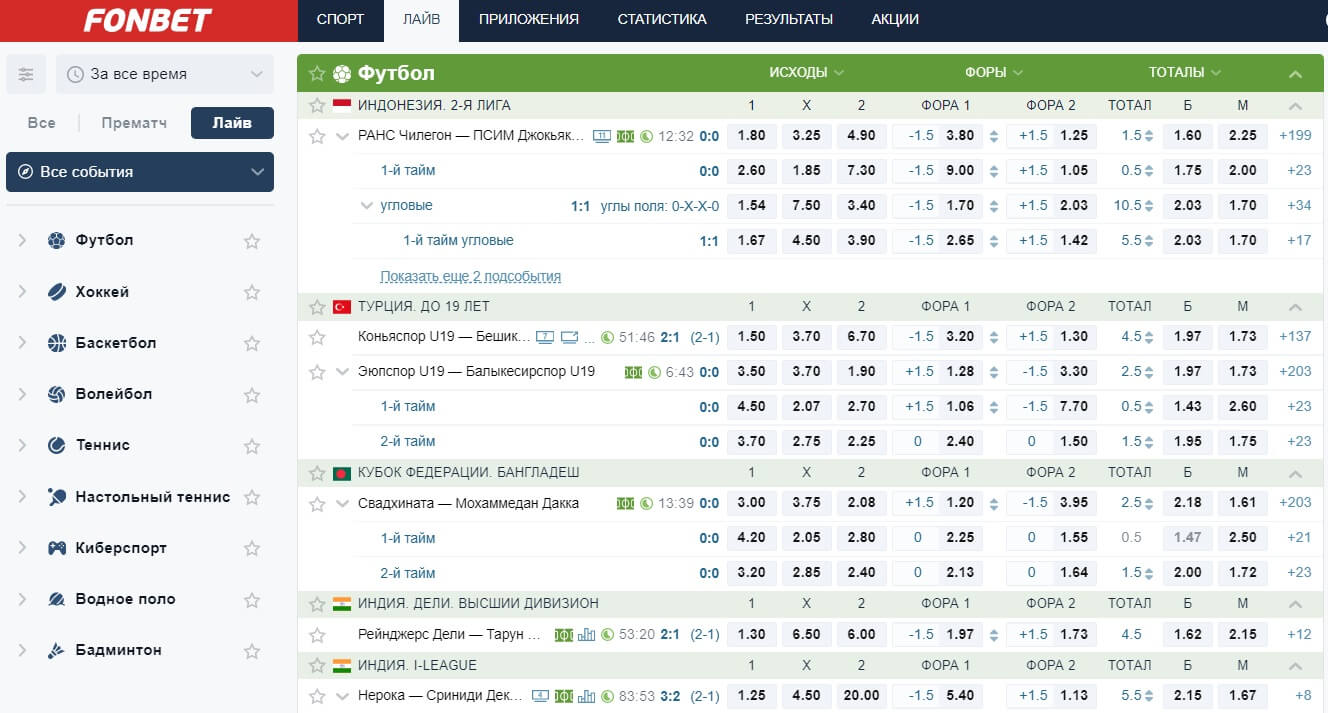This screenshot has width=1328, height=713.
Task: Open the Все события dropdown
Action: tap(140, 172)
